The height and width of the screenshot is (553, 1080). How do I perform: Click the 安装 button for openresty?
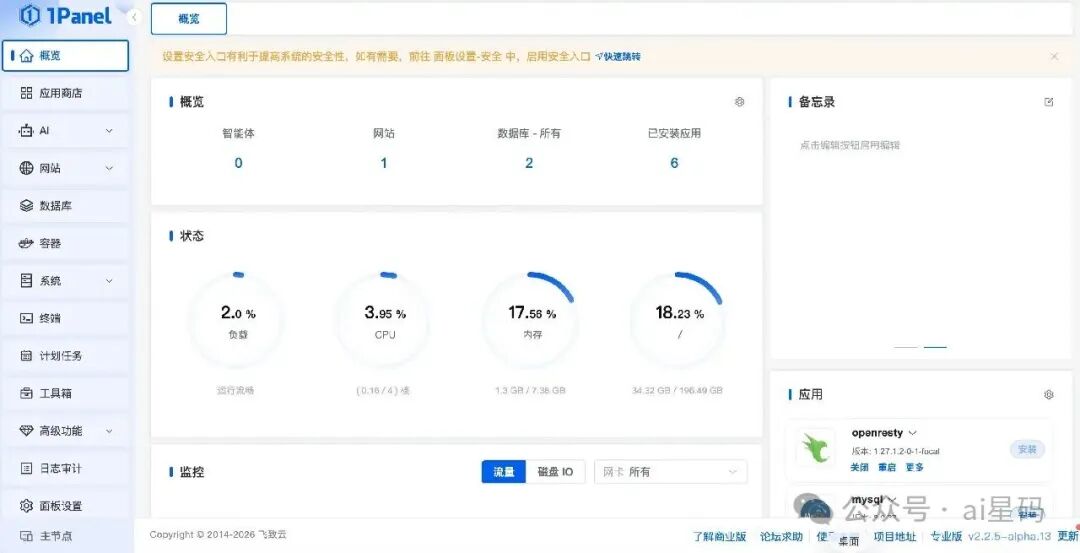point(1027,449)
